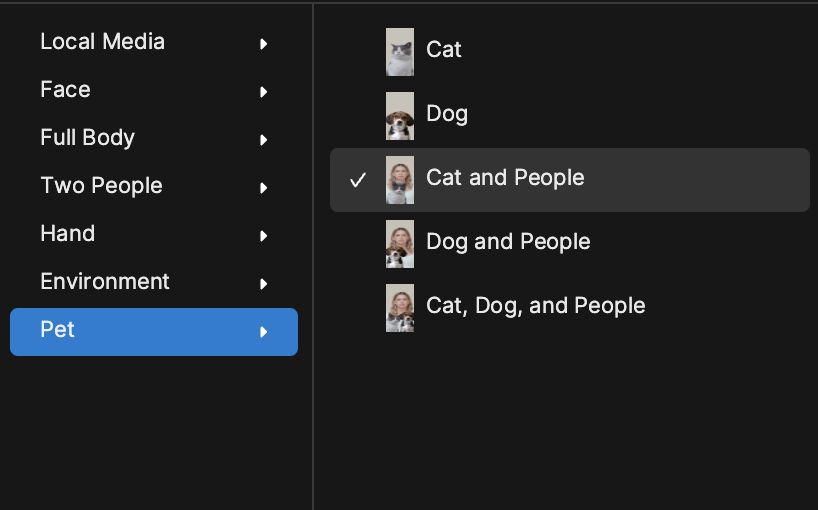Expand the Local Media submenu arrow
Screen dimensions: 818x510
263,44
